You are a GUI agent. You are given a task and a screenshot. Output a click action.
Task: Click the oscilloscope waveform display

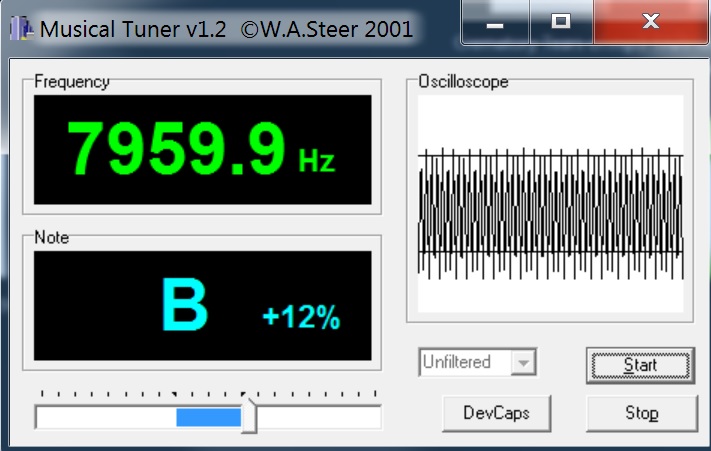click(x=550, y=204)
